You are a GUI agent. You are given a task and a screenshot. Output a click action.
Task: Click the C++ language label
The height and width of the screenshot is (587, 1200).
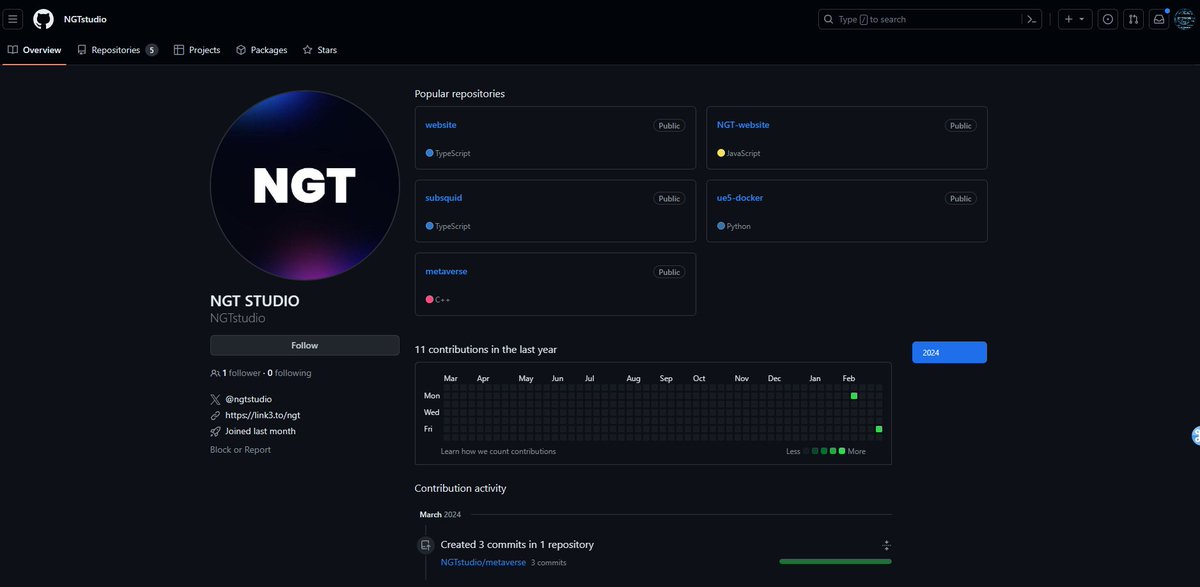click(x=443, y=299)
